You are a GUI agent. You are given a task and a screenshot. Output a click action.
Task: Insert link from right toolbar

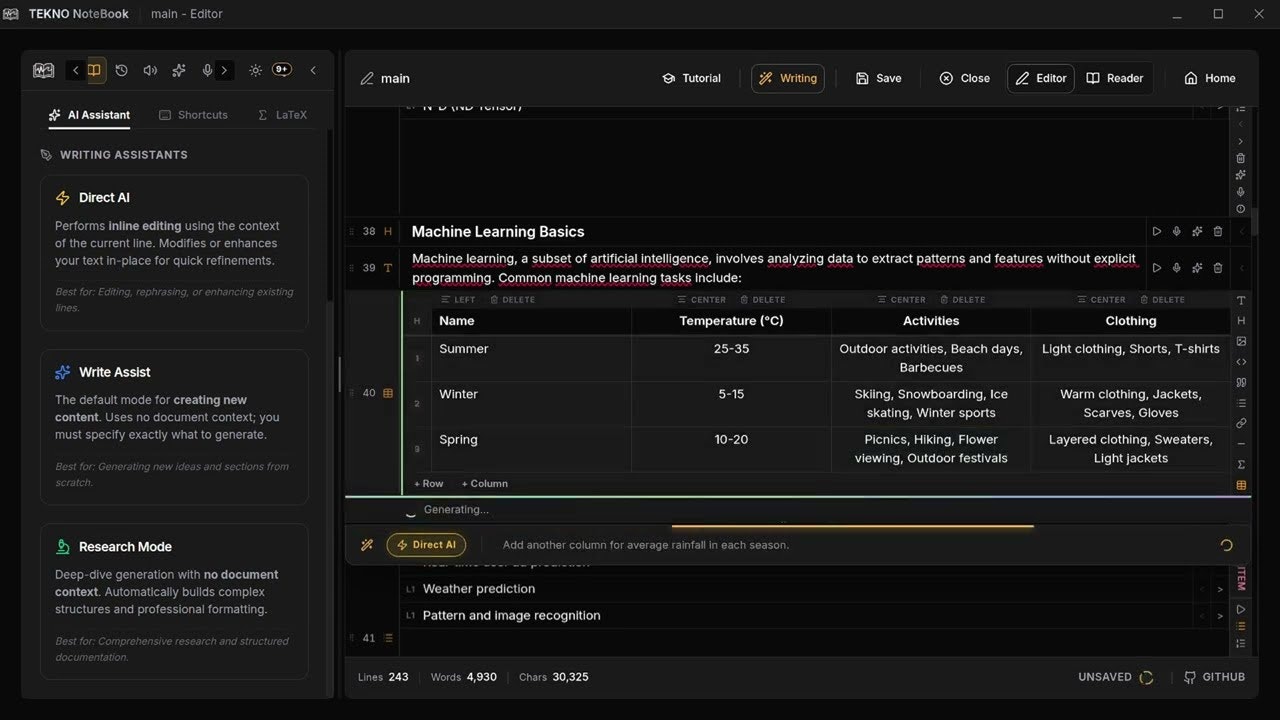pos(1241,423)
